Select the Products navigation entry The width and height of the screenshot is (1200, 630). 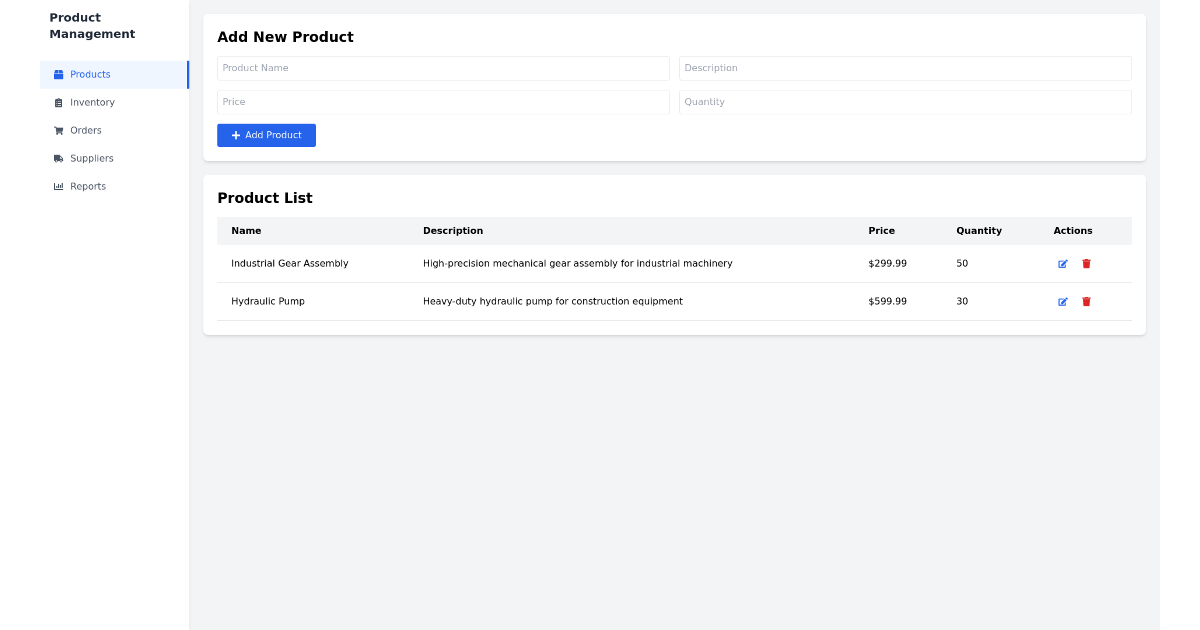point(90,74)
